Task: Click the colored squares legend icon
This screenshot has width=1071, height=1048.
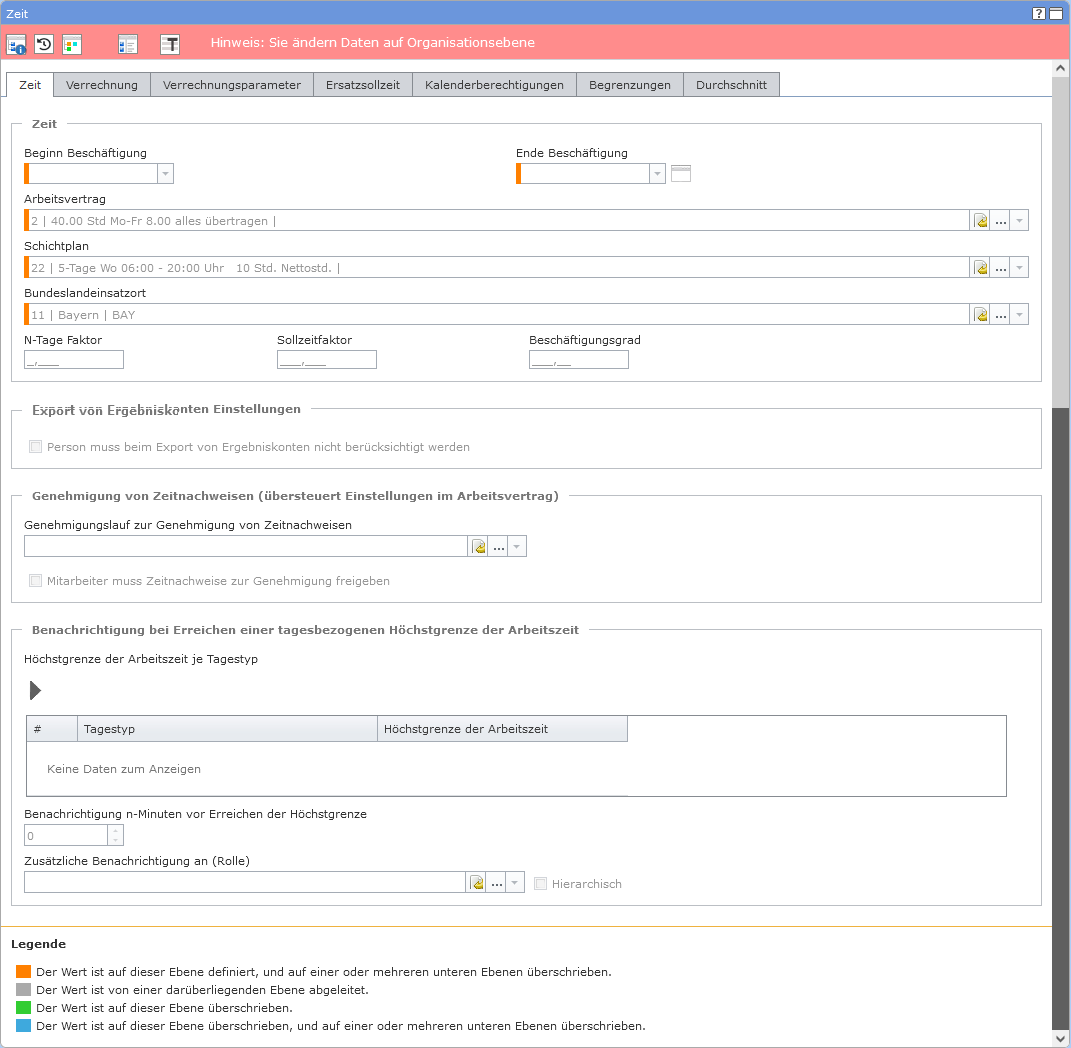Action: [71, 44]
